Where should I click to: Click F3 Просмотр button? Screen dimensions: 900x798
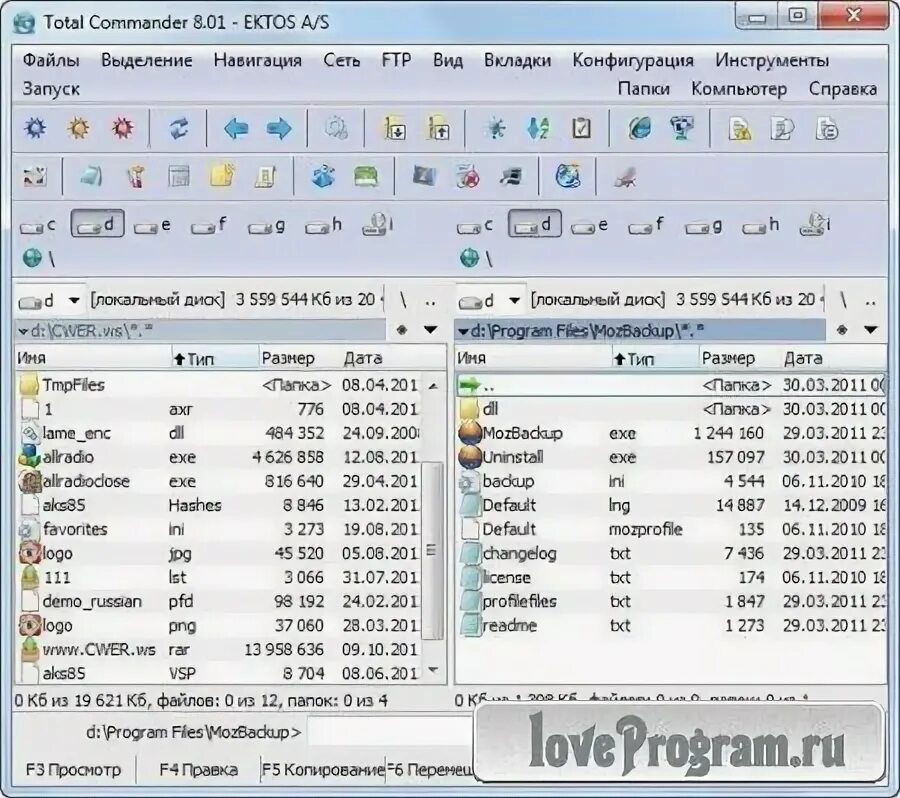click(x=73, y=769)
